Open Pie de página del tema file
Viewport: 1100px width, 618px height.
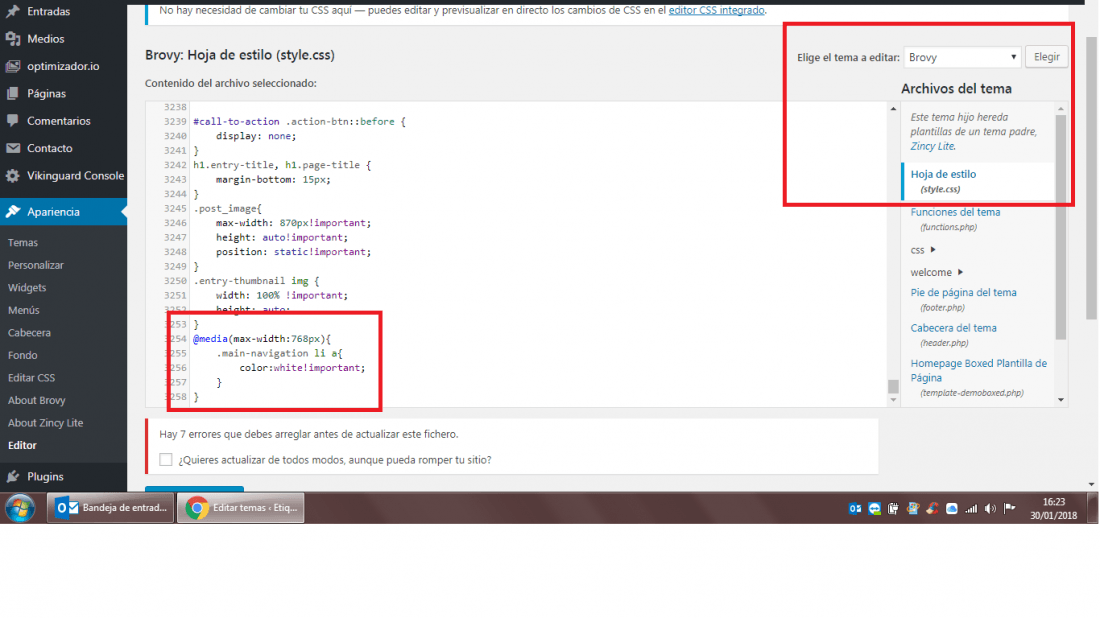pyautogui.click(x=963, y=293)
